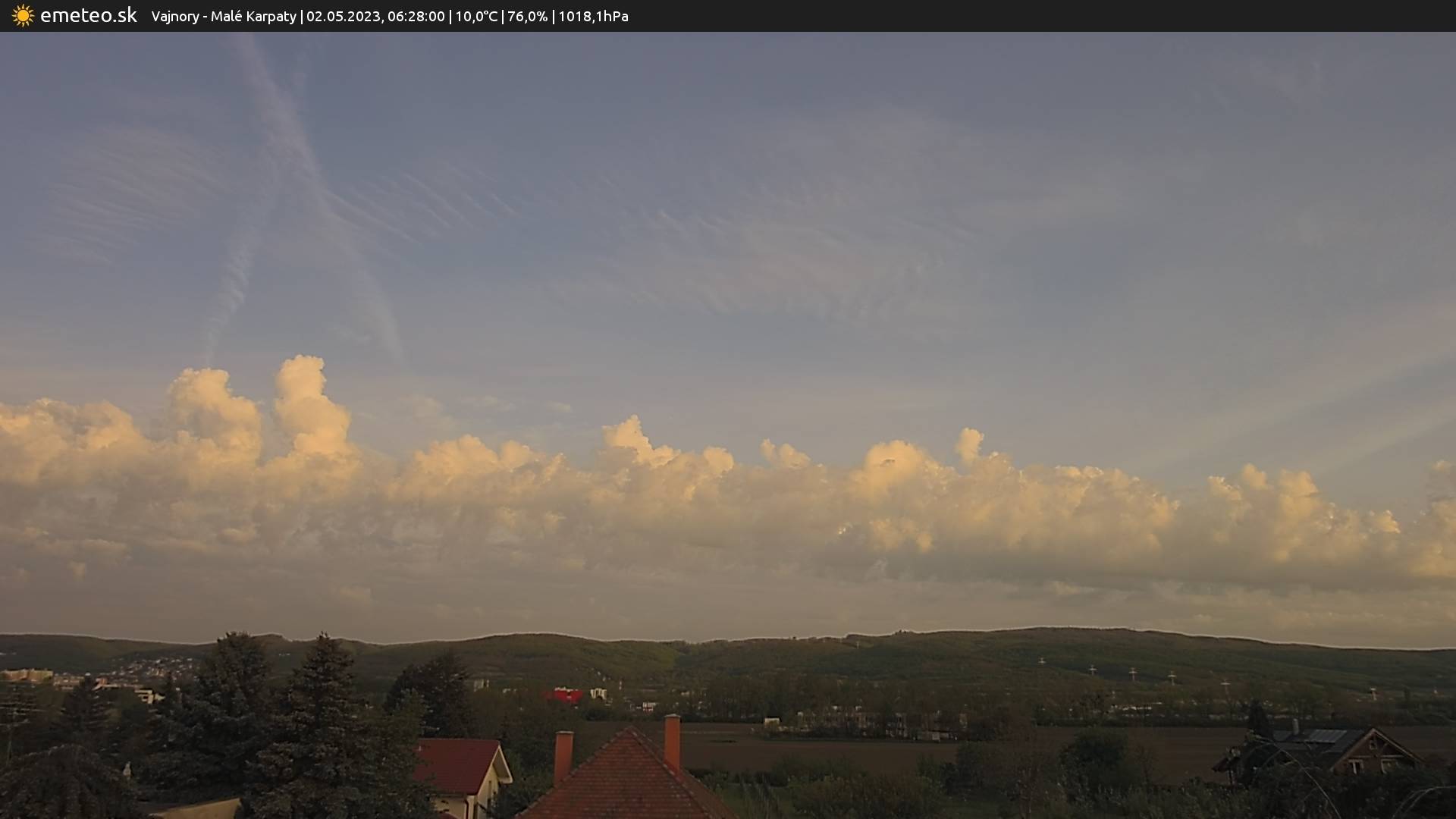Click the dark header bar's empty area
The width and height of the screenshot is (1456, 819).
[1062, 16]
